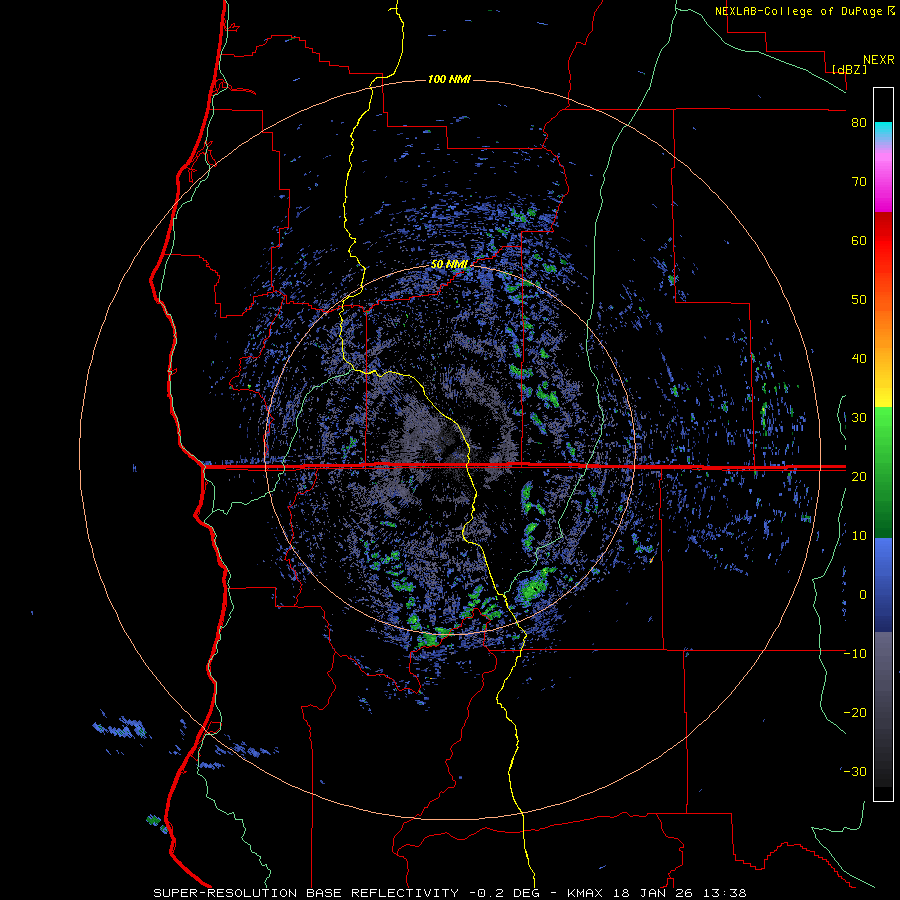This screenshot has height=900, width=900.
Task: Click the 80 value on the dBZ scale
Action: point(859,123)
